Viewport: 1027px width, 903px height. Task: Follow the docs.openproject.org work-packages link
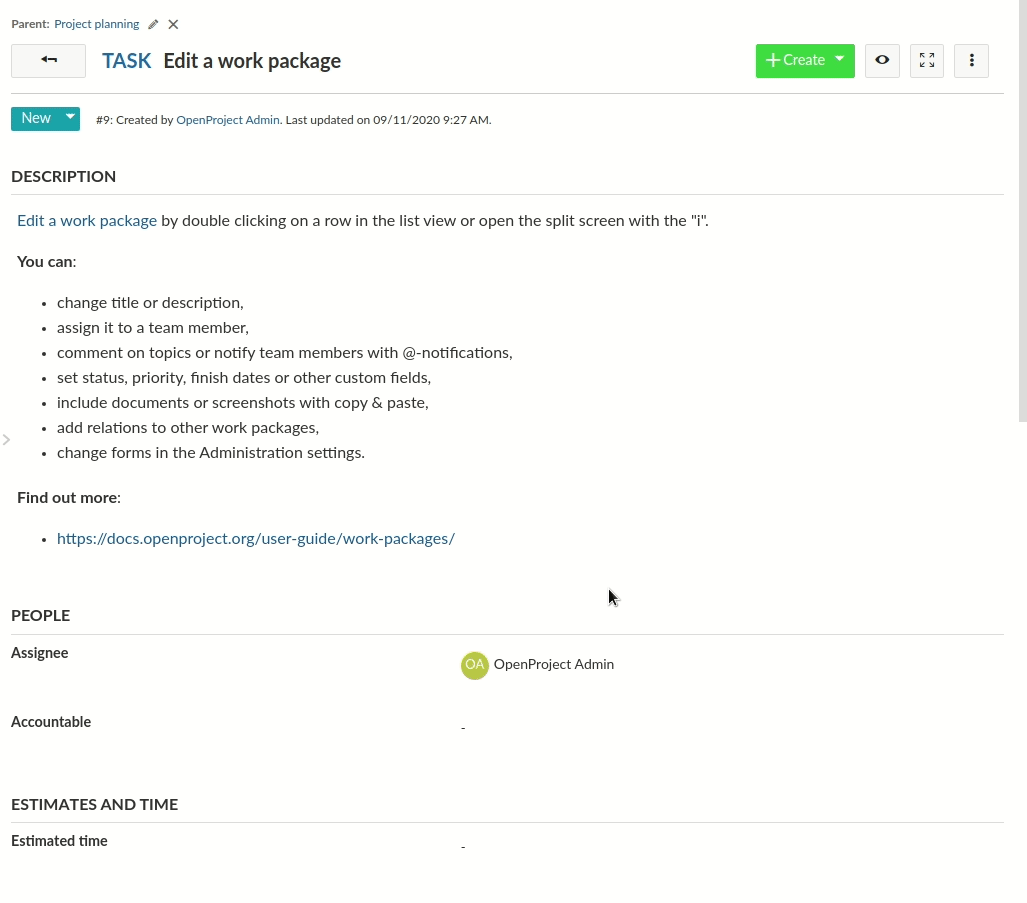tap(256, 538)
